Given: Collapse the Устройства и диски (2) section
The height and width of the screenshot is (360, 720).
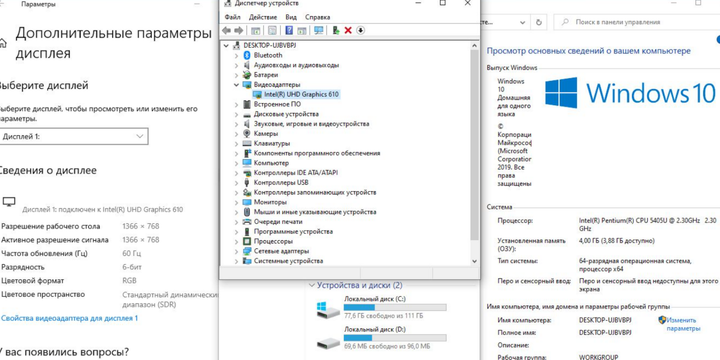Looking at the screenshot, I should click(x=313, y=285).
